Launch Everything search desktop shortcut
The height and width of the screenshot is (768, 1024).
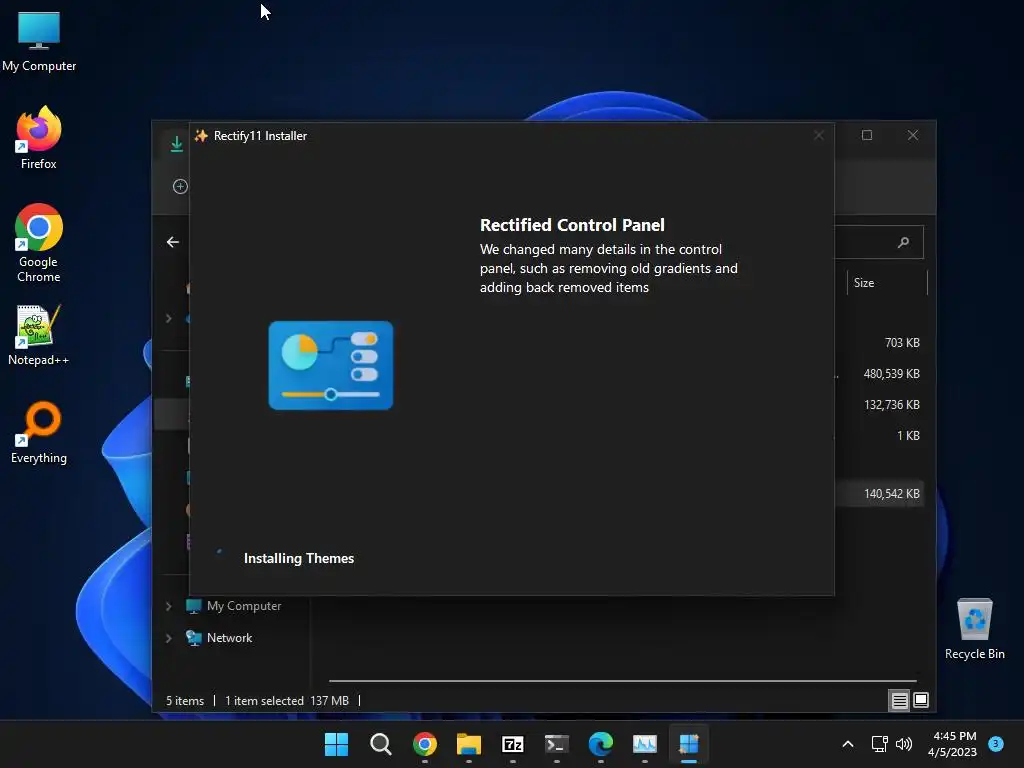39,432
